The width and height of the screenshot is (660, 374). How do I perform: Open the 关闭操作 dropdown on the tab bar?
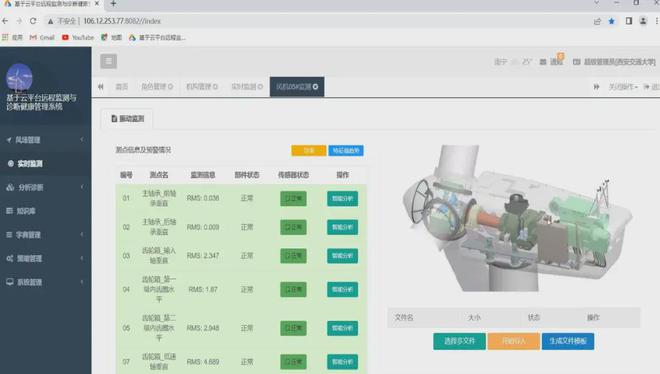(623, 87)
